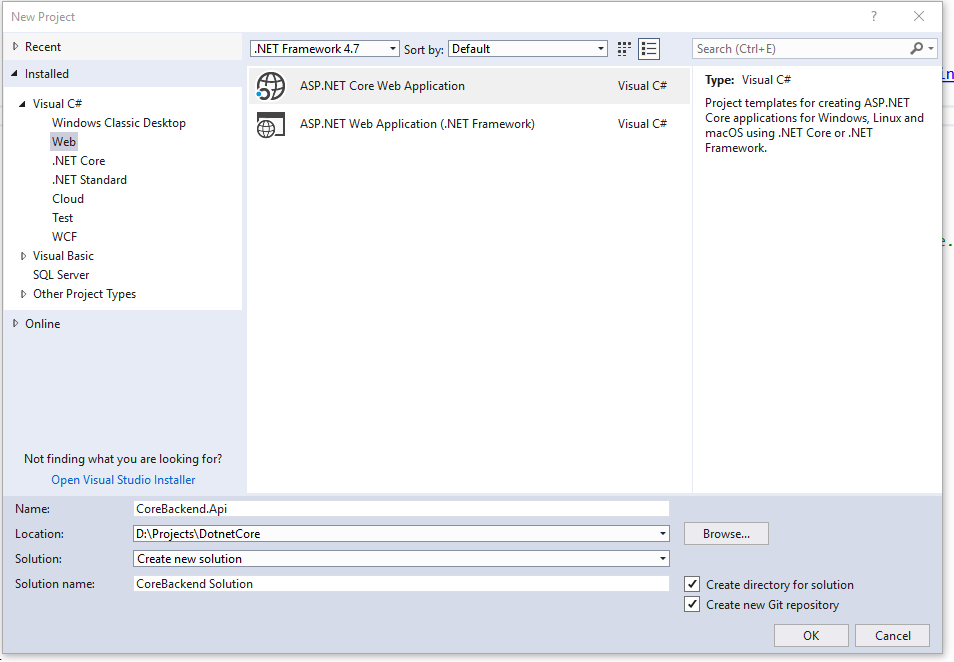Select the Cloud category
954x662 pixels.
pos(68,199)
